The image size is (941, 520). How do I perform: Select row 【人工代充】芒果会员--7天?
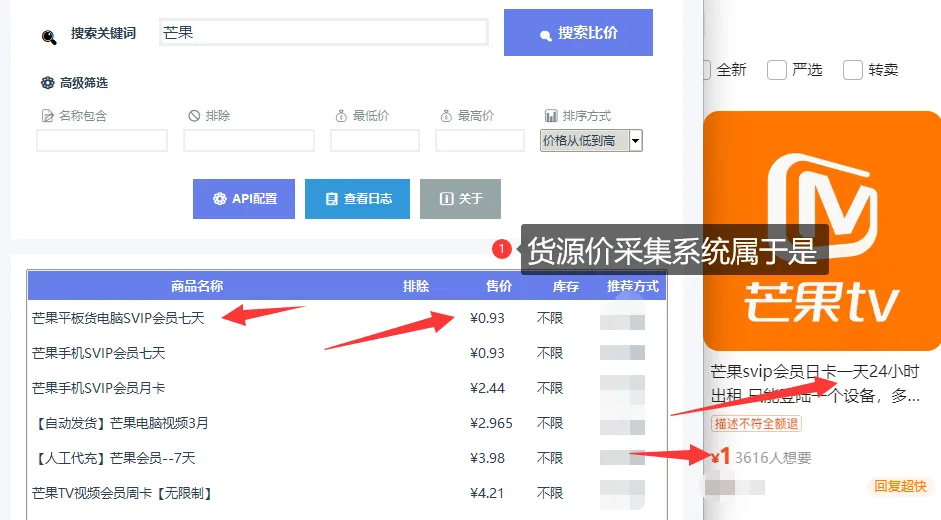[346, 458]
